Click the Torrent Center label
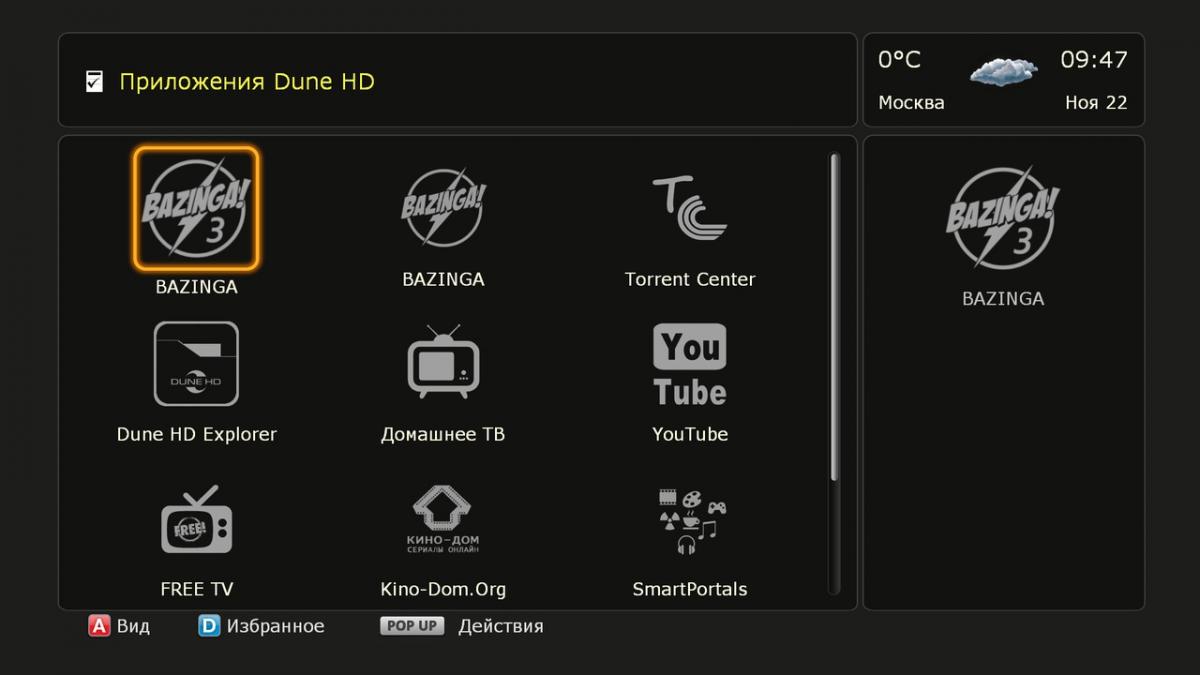 690,280
